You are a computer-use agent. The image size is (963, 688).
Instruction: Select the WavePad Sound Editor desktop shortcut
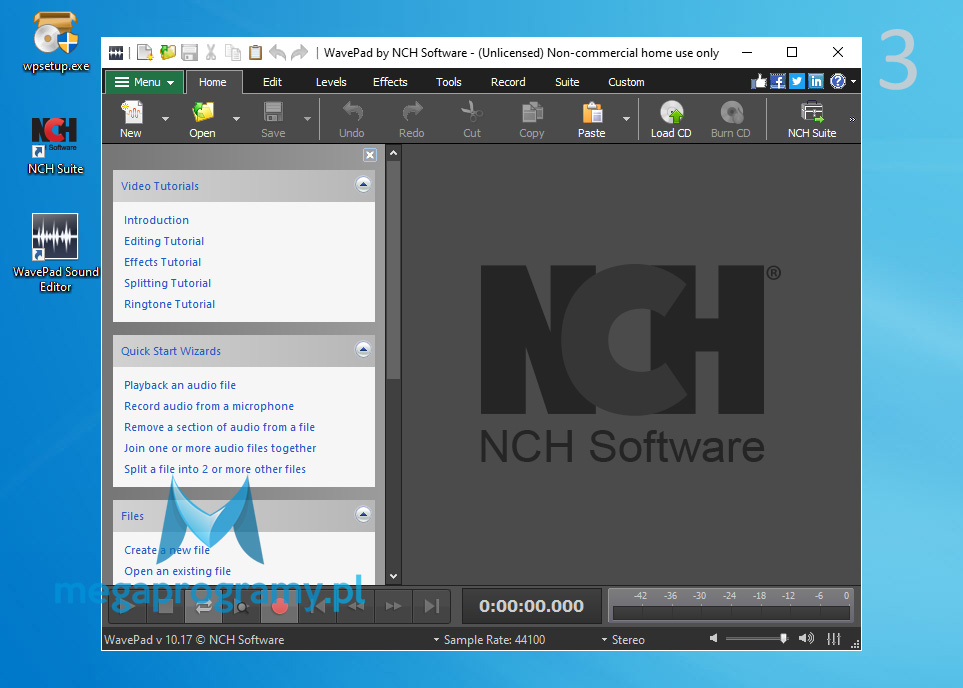point(55,253)
